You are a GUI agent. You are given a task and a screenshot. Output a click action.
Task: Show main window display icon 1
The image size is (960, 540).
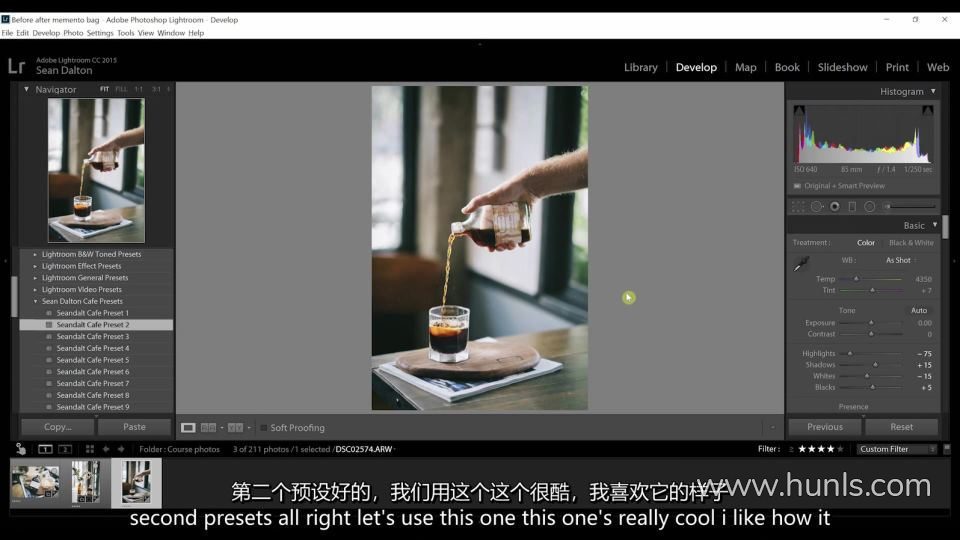click(x=45, y=449)
